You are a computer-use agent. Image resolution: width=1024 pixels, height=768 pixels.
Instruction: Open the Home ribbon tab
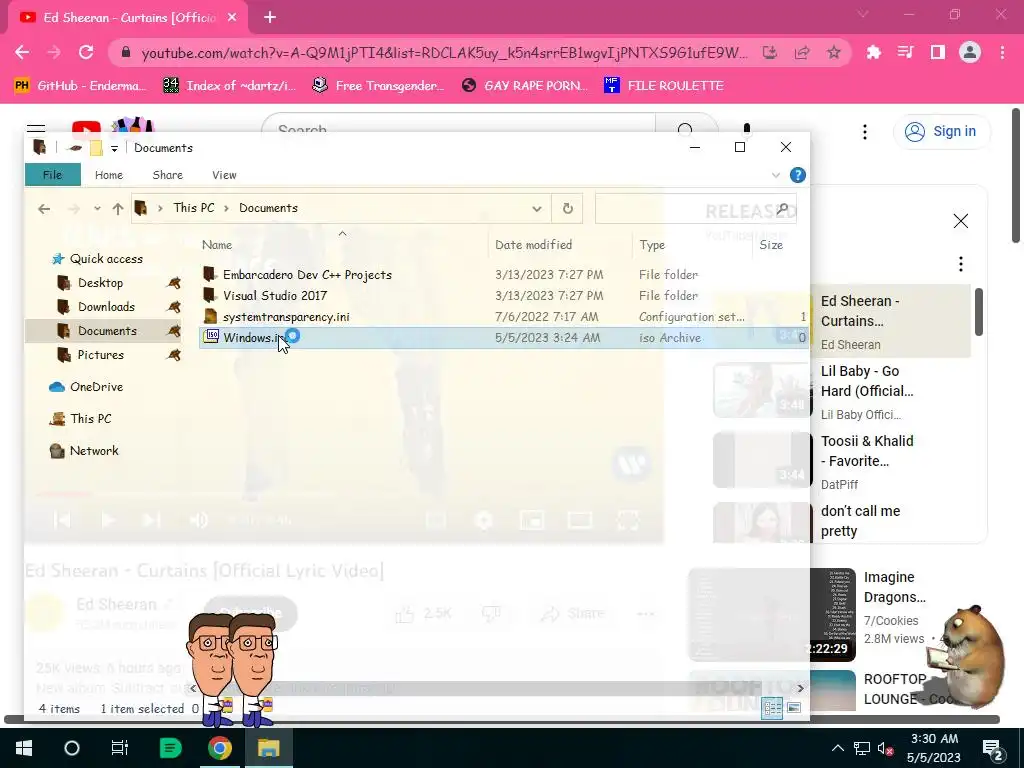(x=108, y=175)
